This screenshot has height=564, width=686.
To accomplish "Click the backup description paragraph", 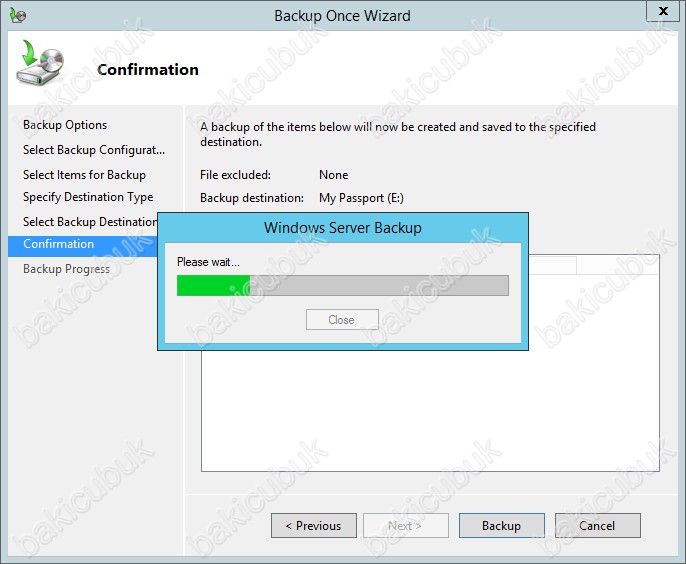I will [x=398, y=134].
